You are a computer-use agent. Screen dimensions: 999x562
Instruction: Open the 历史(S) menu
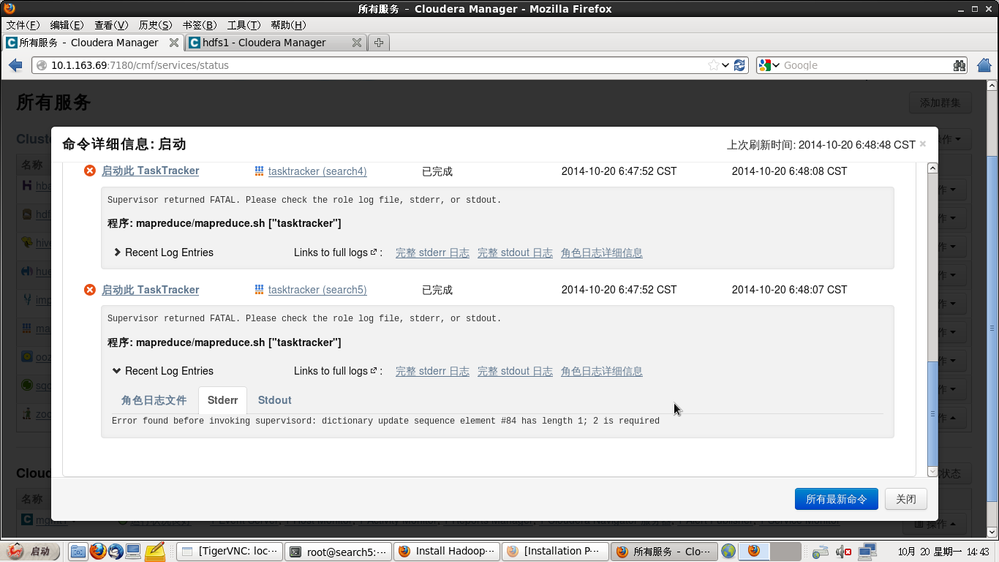[155, 25]
